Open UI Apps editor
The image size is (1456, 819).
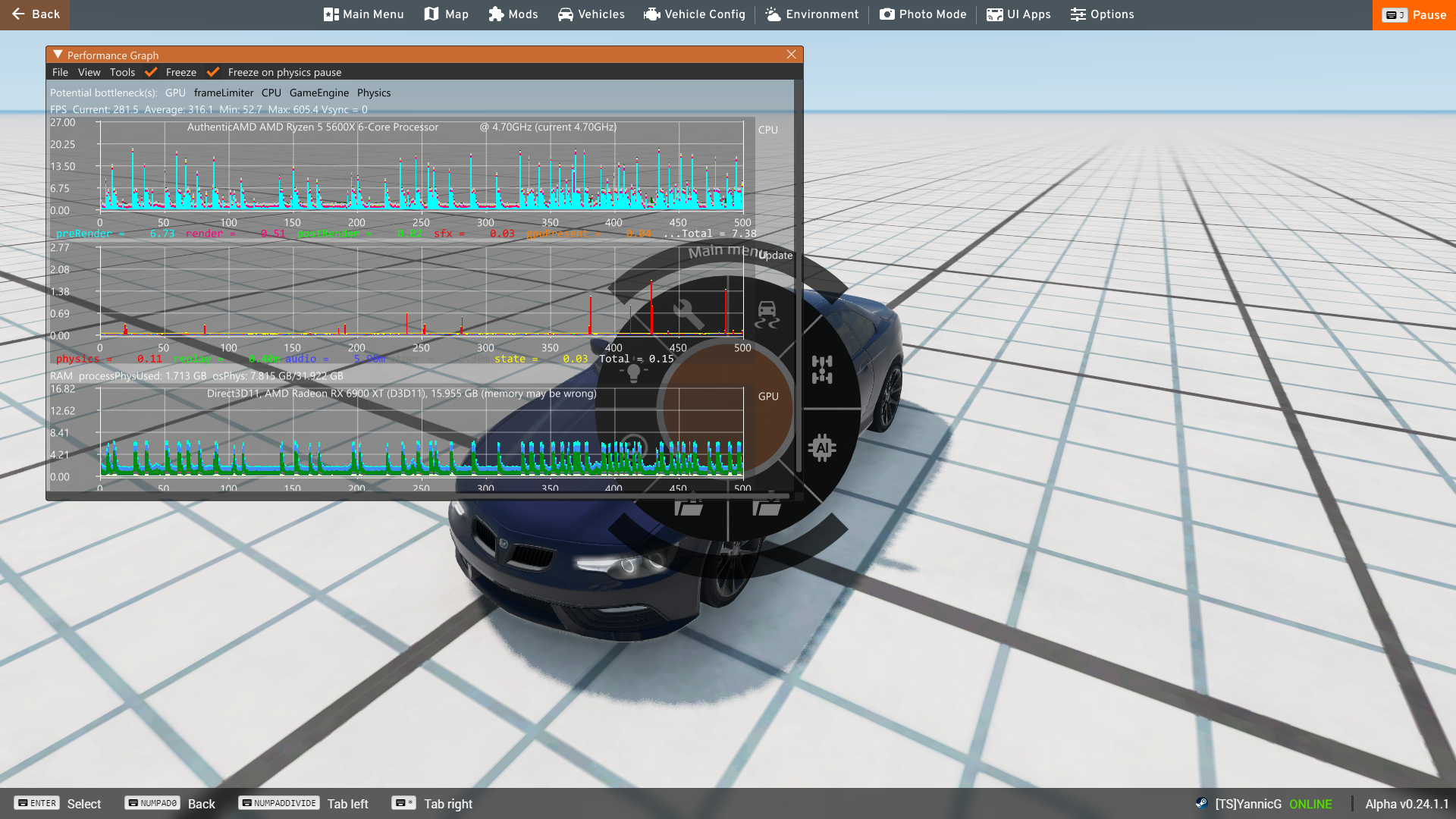(1019, 14)
